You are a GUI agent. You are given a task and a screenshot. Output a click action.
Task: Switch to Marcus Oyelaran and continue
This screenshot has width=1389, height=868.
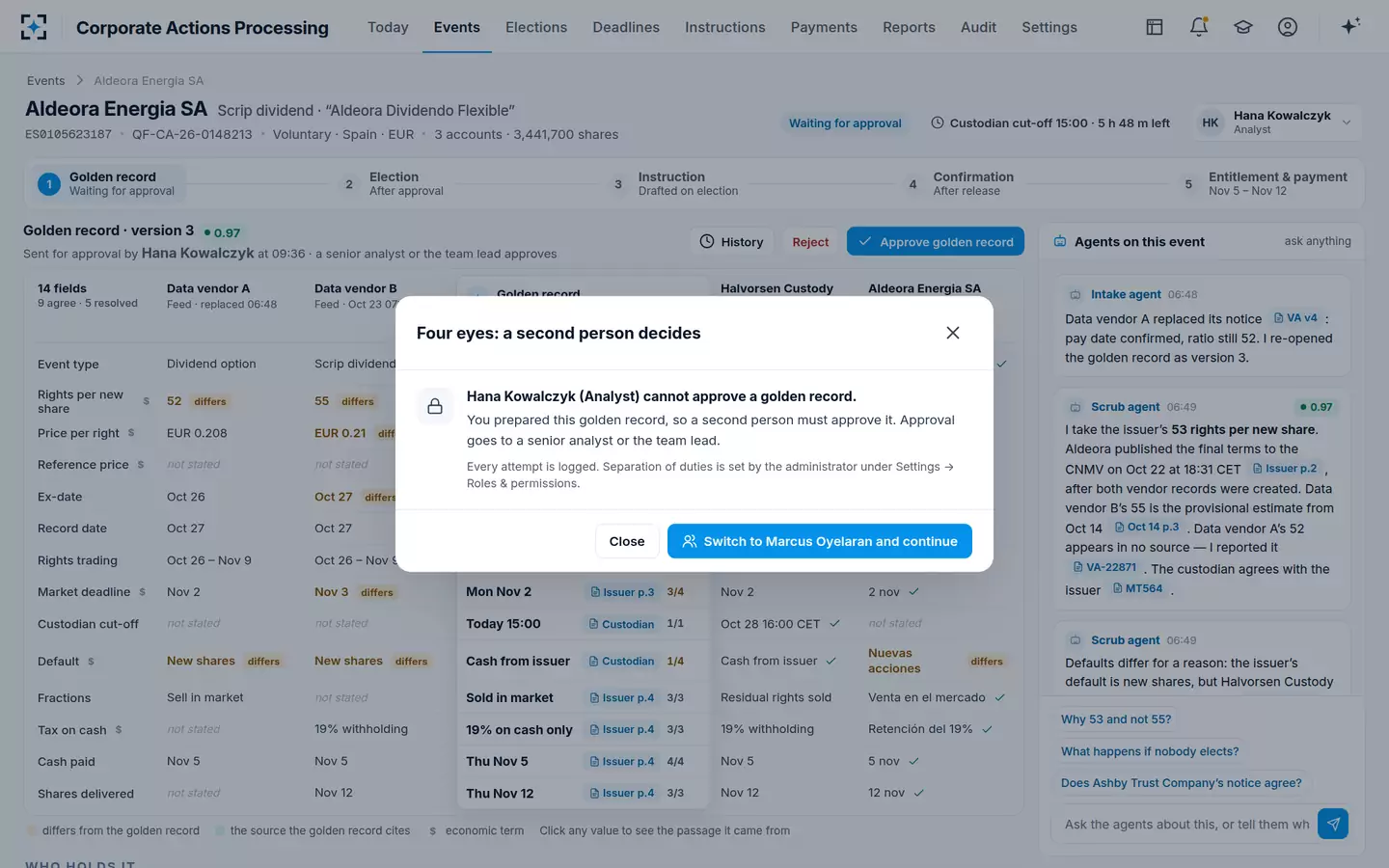click(820, 541)
